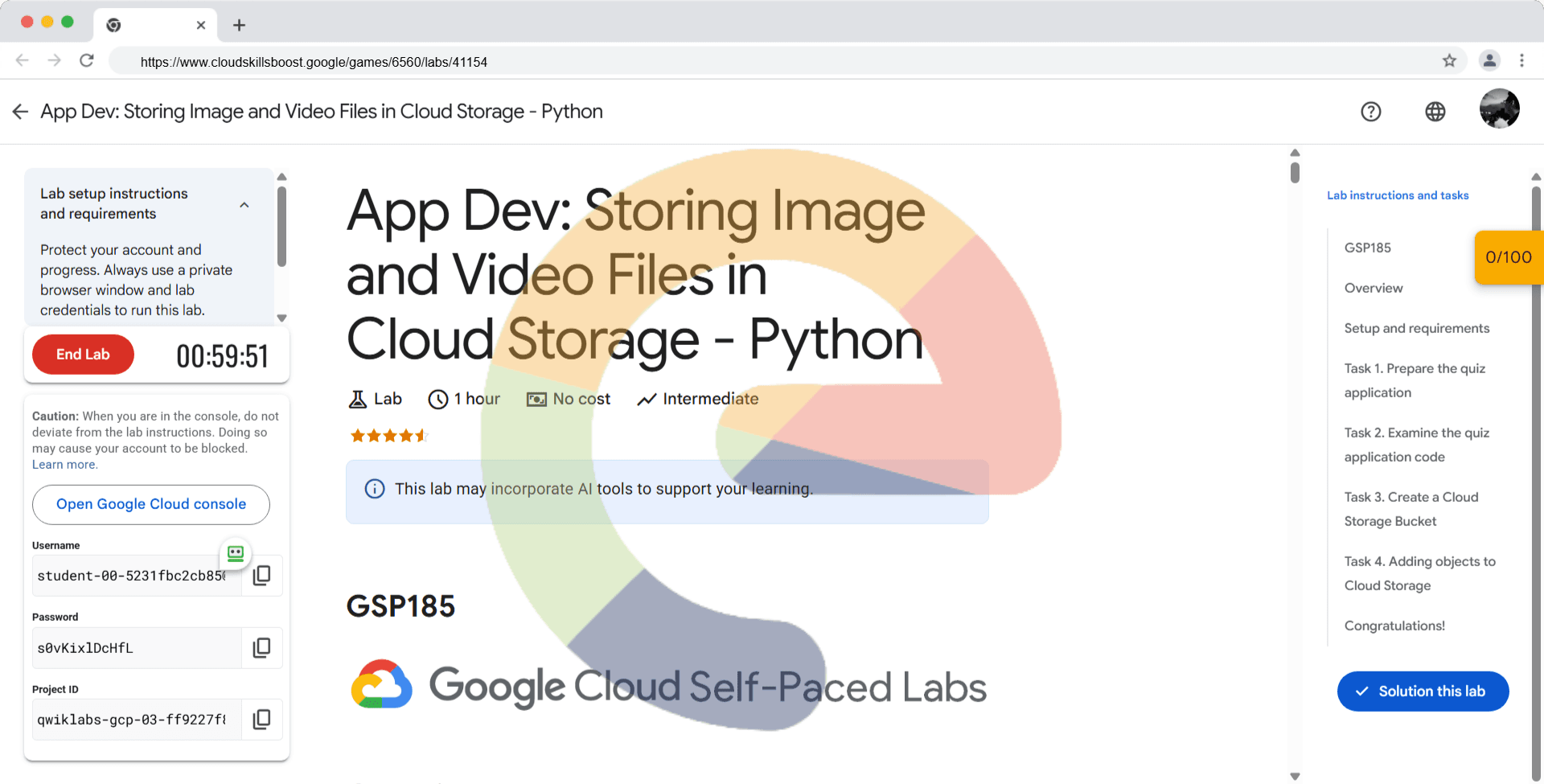
Task: Go to Task 3 Create a Cloud Storage Bucket
Action: pyautogui.click(x=1411, y=509)
